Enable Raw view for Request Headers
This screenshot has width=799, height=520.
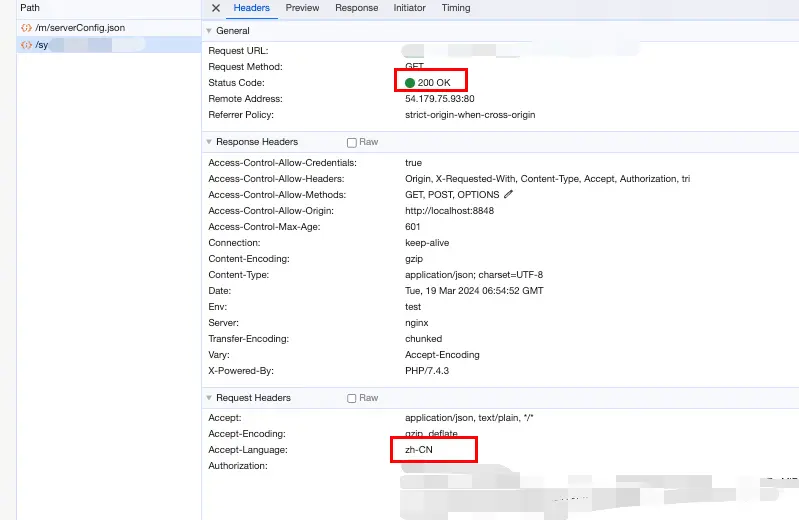tap(352, 398)
